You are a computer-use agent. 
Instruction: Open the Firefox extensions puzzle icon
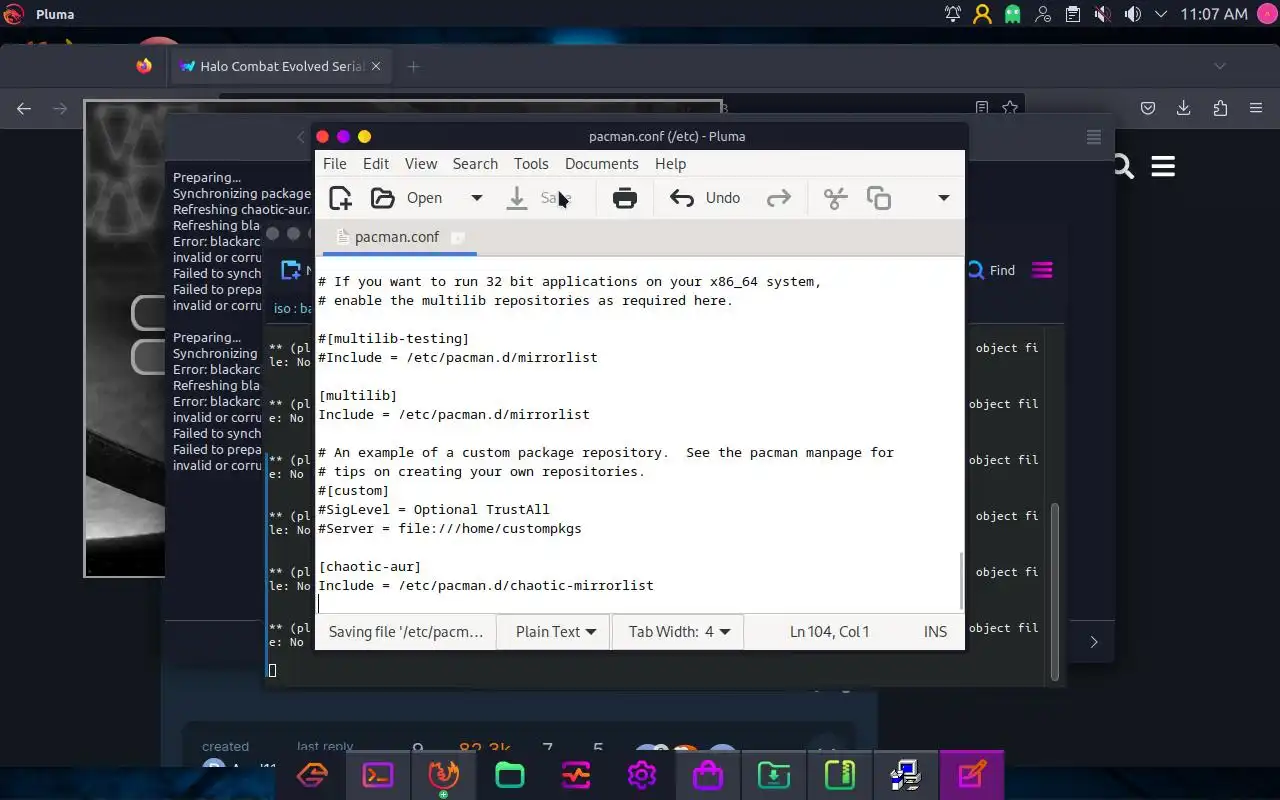[x=1220, y=108]
